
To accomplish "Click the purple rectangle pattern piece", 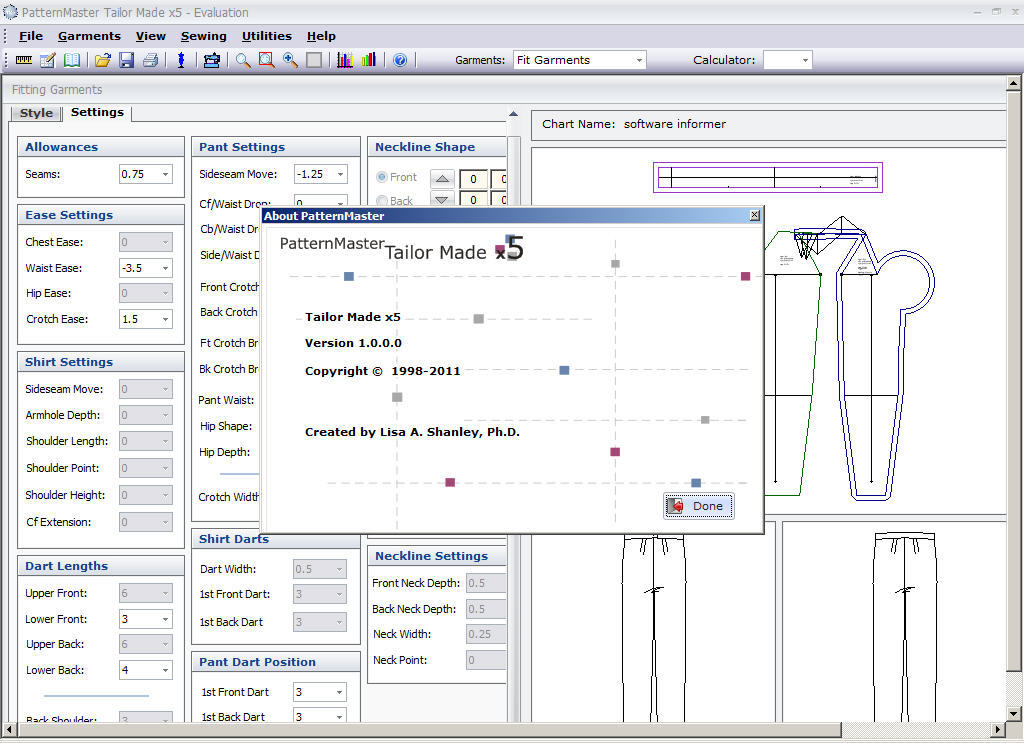I will coord(767,178).
